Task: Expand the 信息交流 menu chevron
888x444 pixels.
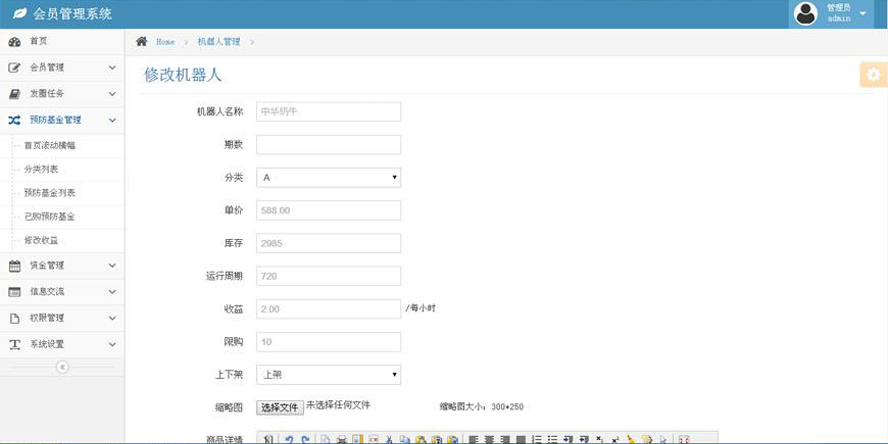Action: (x=112, y=292)
